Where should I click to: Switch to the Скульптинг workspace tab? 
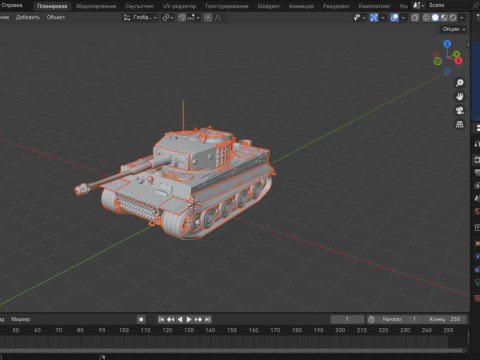[x=140, y=6]
